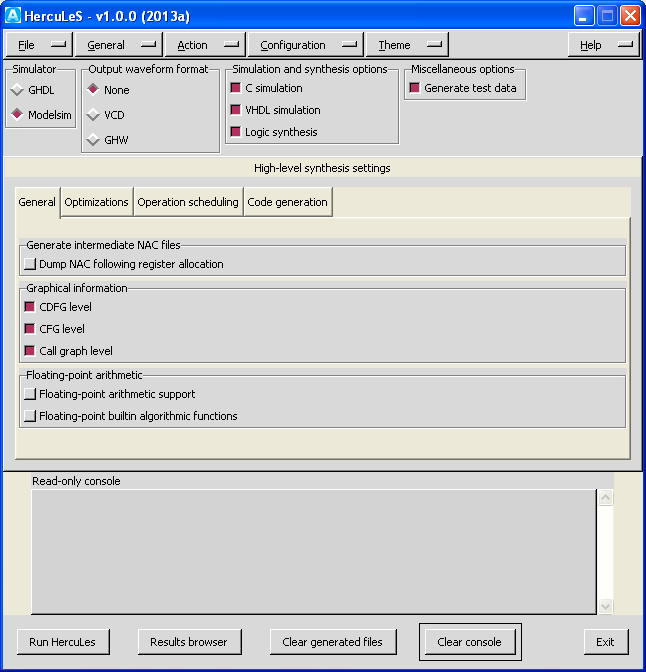The width and height of the screenshot is (646, 672).
Task: Switch to the General settings tab
Action: click(37, 202)
